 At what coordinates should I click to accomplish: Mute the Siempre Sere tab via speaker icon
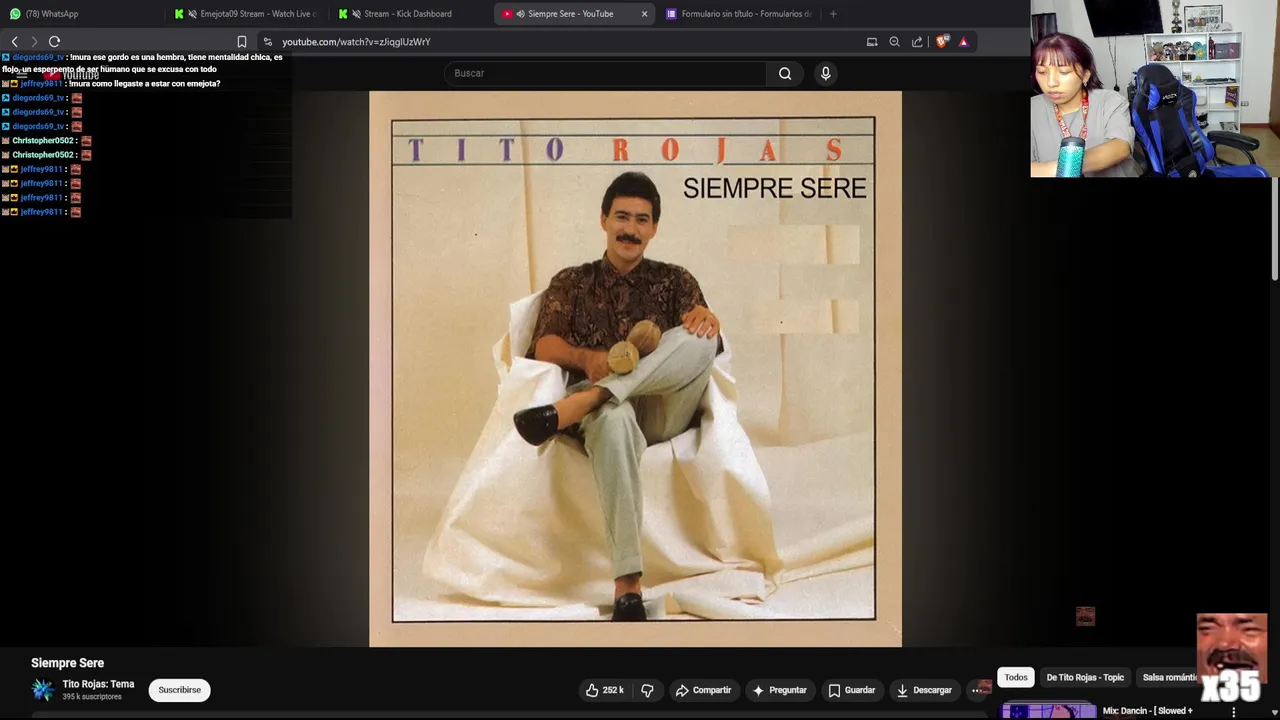520,14
